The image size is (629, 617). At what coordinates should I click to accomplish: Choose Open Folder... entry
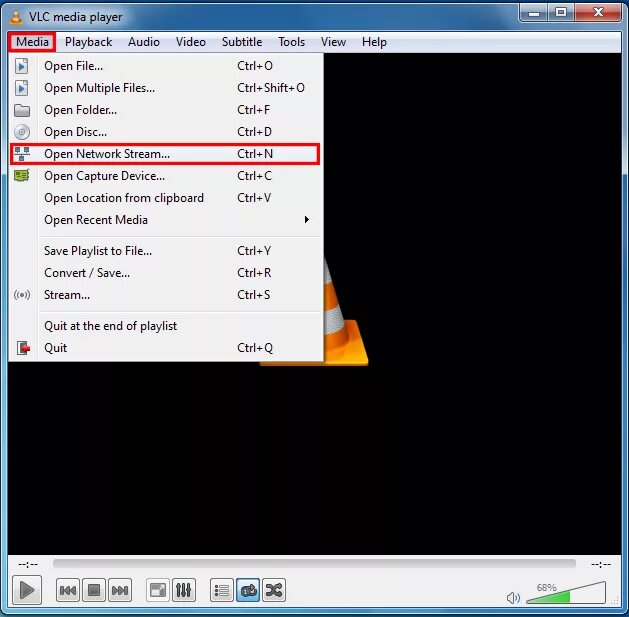pos(165,110)
